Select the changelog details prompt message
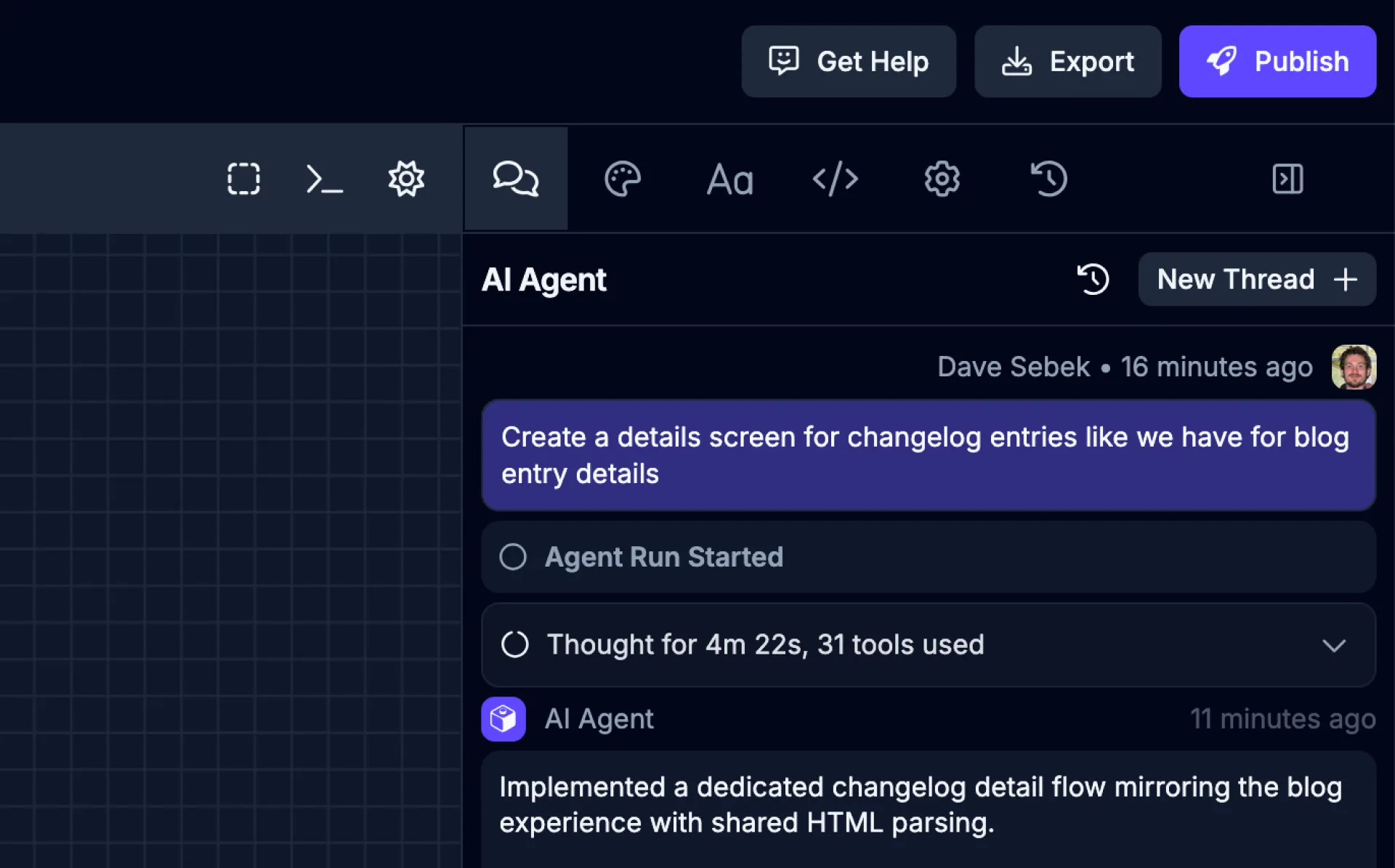1395x868 pixels. [x=928, y=455]
